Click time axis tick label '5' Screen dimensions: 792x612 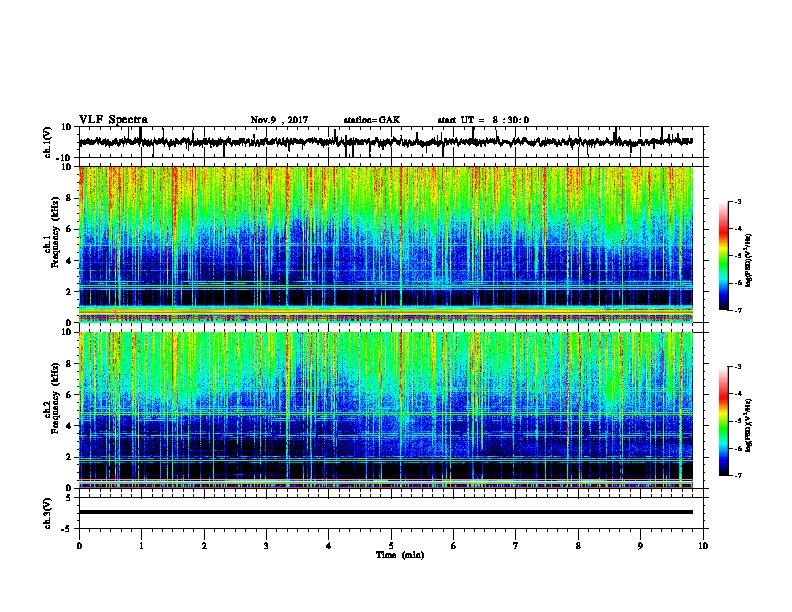[391, 546]
